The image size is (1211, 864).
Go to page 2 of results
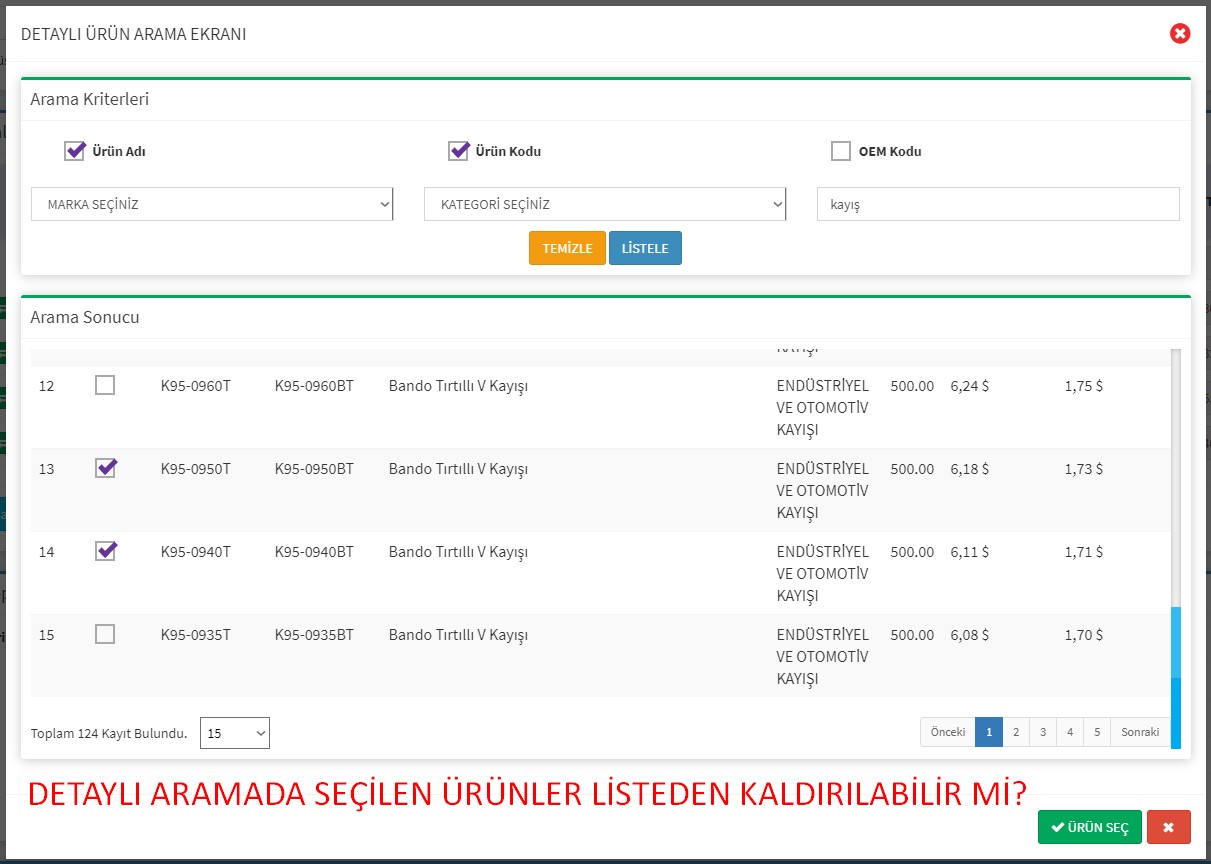click(x=1016, y=732)
